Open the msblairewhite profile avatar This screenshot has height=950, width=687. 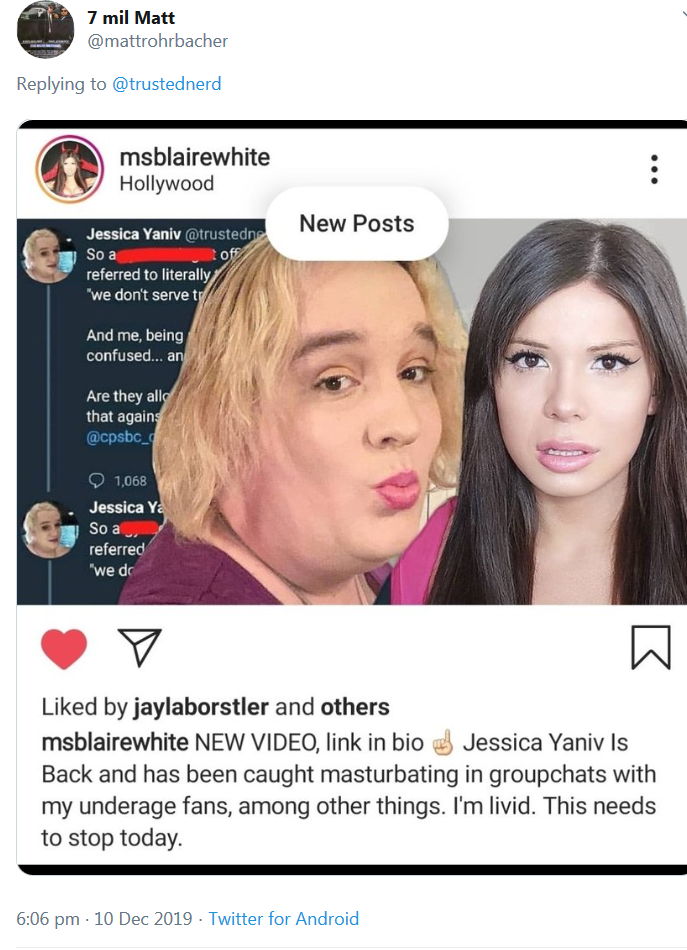click(x=70, y=169)
